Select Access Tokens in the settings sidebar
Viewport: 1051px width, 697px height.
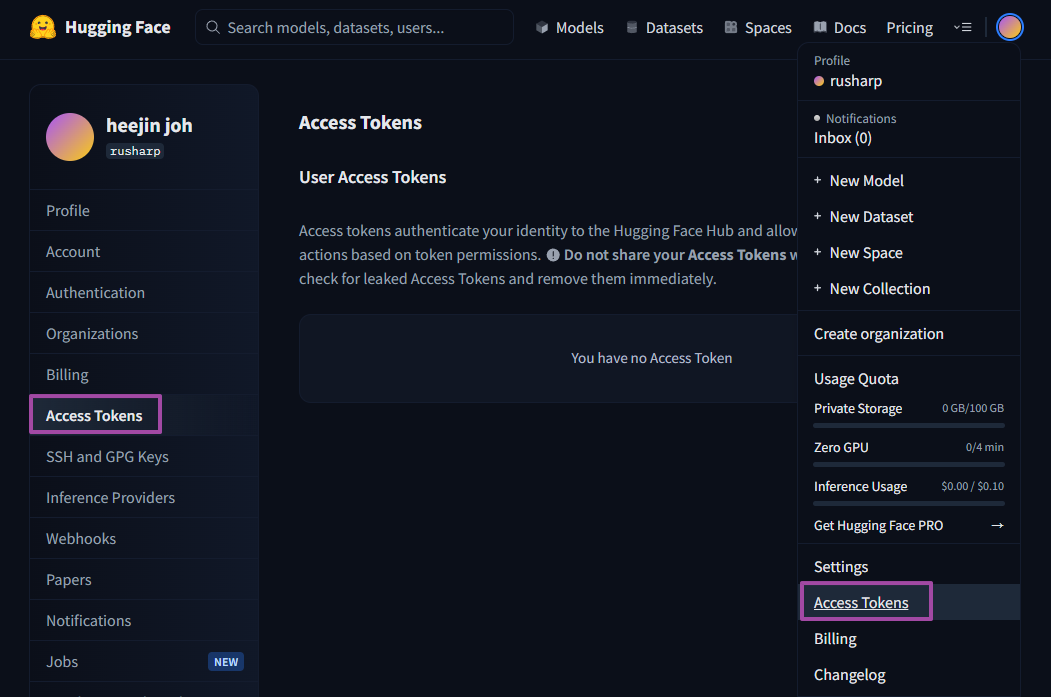coord(144,416)
